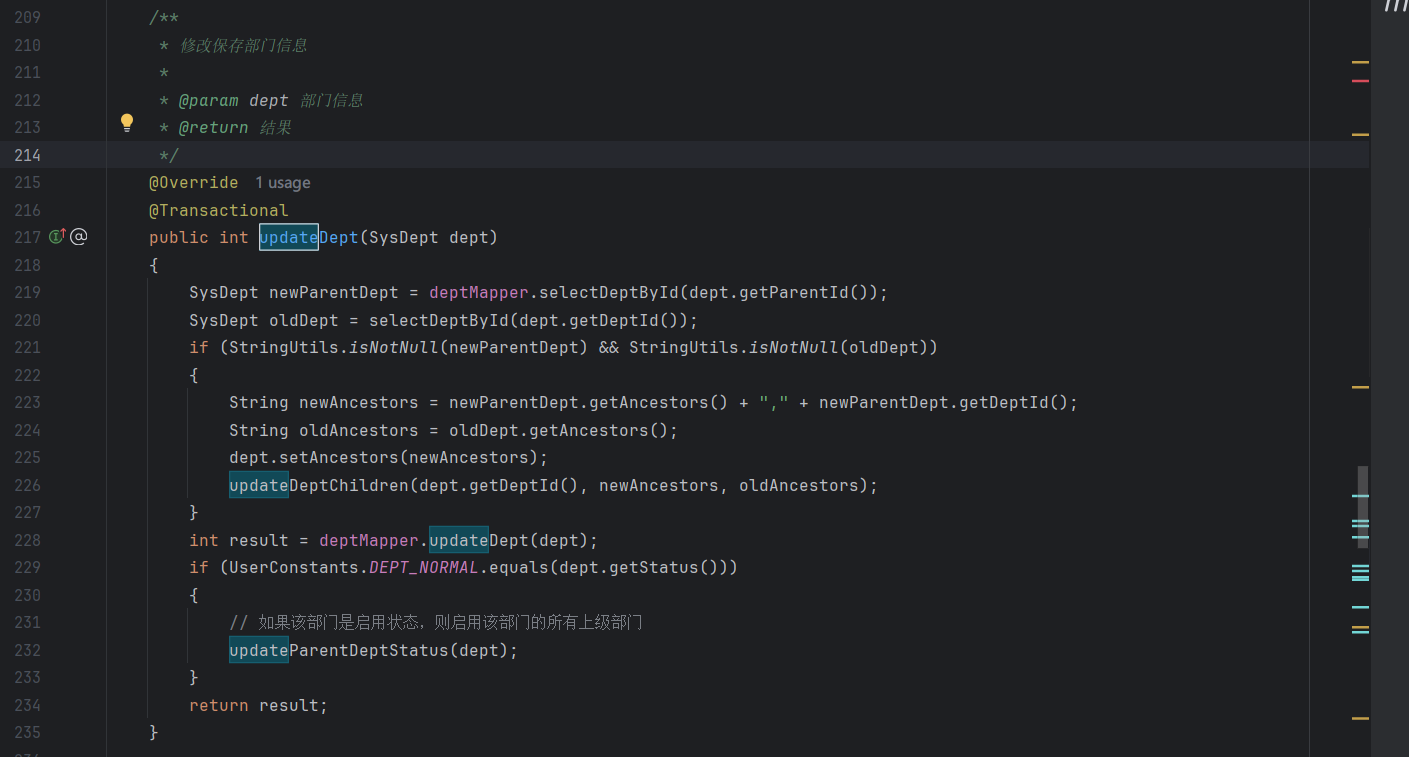
Task: Click the "return result;" statement
Action: 259,705
